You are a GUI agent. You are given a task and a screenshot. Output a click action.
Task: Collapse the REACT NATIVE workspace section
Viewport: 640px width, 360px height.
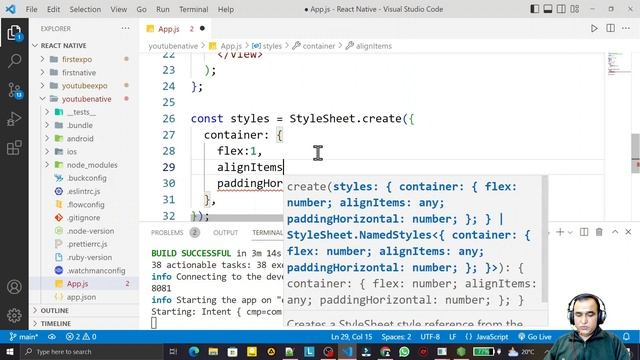63,45
